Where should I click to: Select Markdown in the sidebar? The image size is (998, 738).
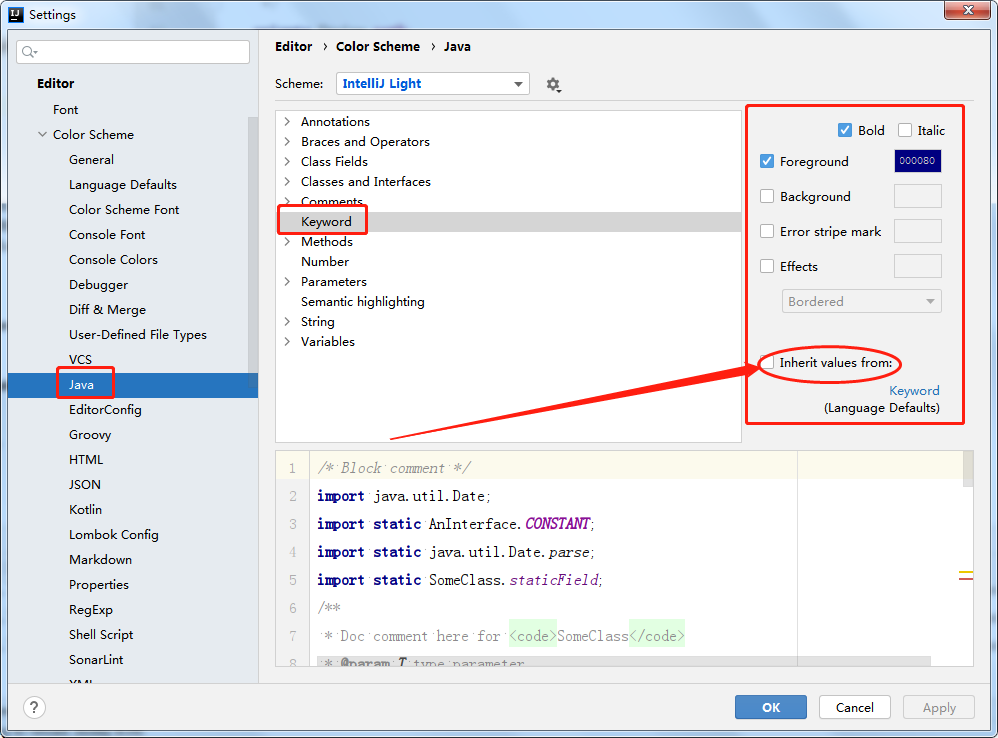tap(101, 559)
